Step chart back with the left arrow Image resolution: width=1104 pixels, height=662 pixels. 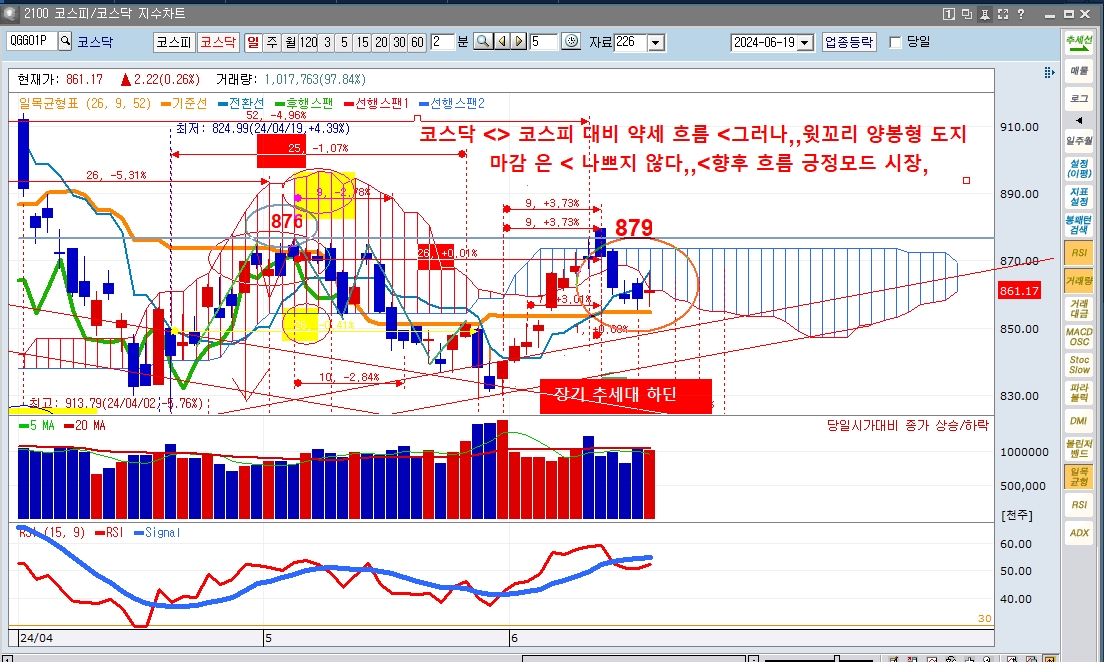tap(502, 42)
